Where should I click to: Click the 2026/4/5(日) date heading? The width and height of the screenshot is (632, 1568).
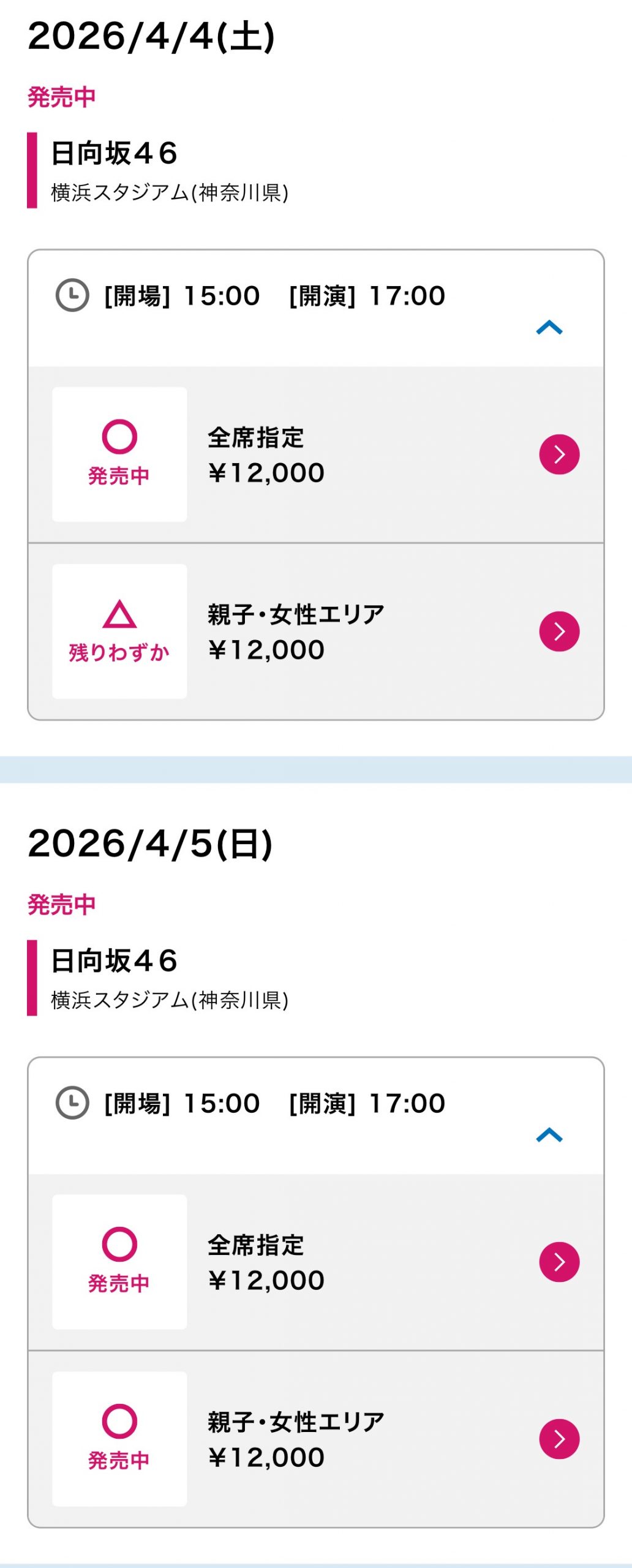tap(150, 843)
